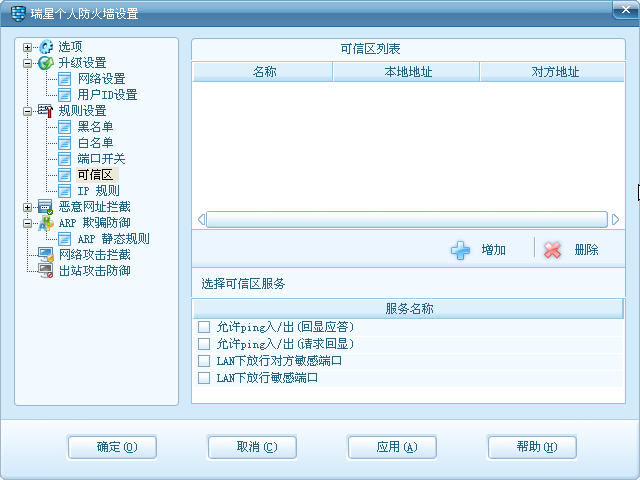Enable 允许ping入/出 (请求回显) checkbox

[204, 344]
